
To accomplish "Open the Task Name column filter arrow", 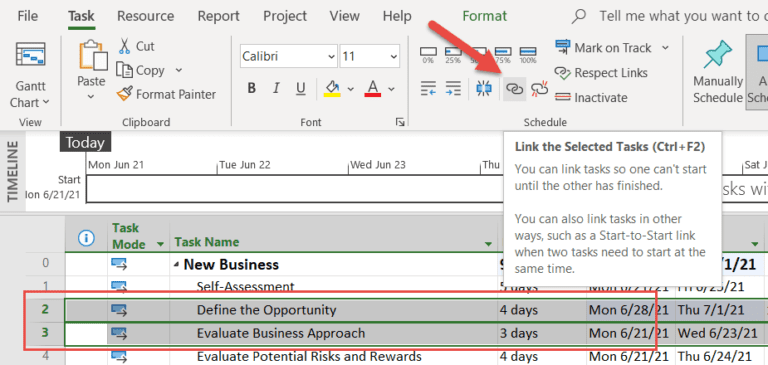I will point(488,244).
